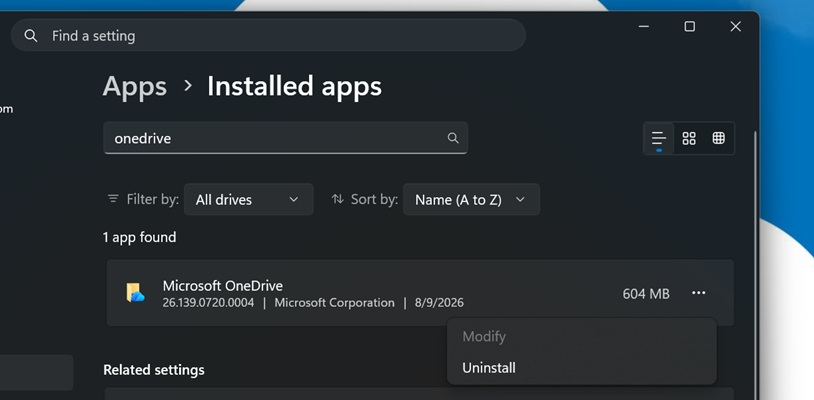Screen dimensions: 814x400
Task: Go back to Apps breadcrumb
Action: (x=134, y=86)
